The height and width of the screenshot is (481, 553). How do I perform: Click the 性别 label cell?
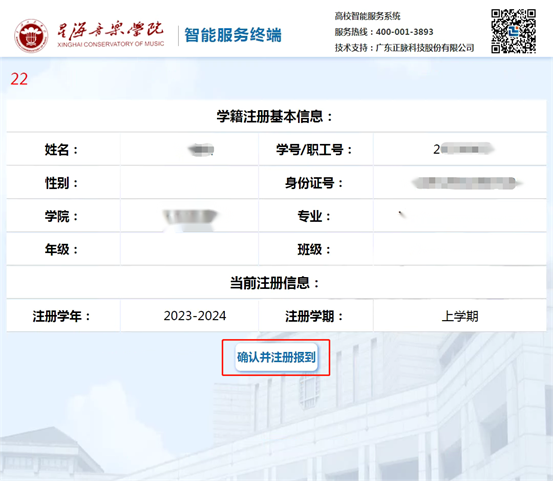(x=63, y=183)
